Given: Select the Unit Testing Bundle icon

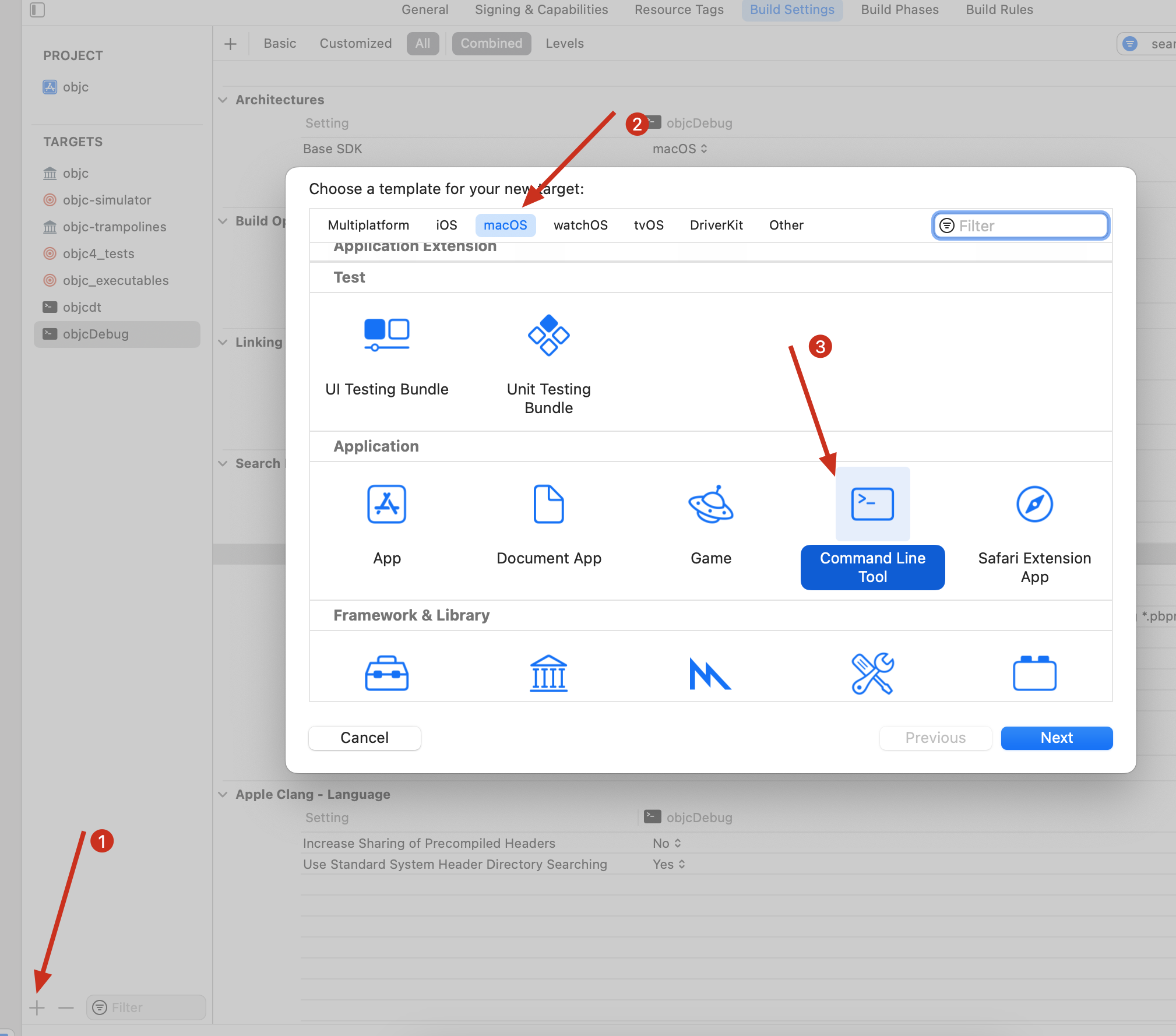Looking at the screenshot, I should pos(548,335).
